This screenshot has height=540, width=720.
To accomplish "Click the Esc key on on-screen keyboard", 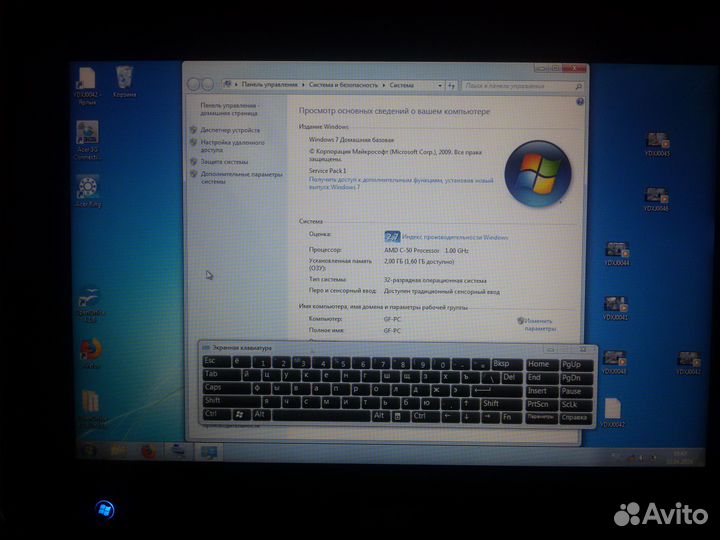I will [x=216, y=361].
